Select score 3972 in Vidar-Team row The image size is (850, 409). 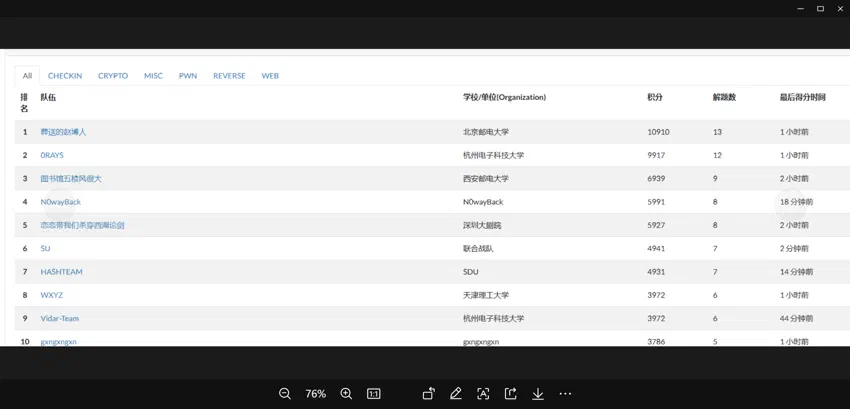(656, 318)
